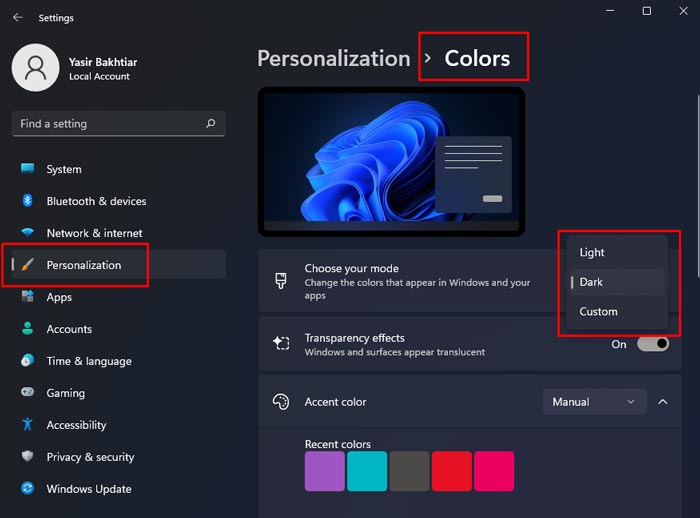Screen dimensions: 700x518
Task: Click the Transparency effects row
Action: pos(470,344)
